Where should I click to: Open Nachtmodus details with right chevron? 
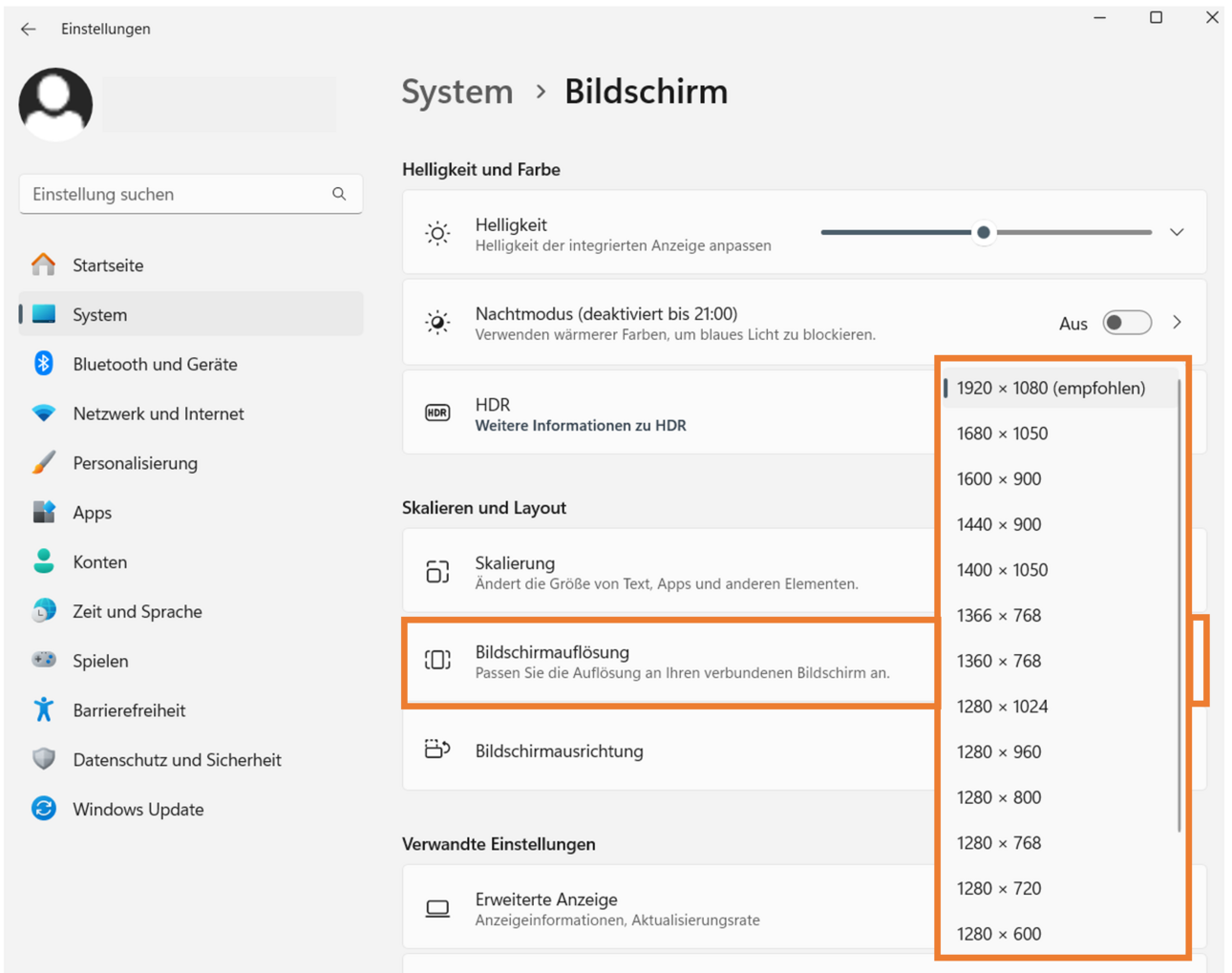[1177, 323]
